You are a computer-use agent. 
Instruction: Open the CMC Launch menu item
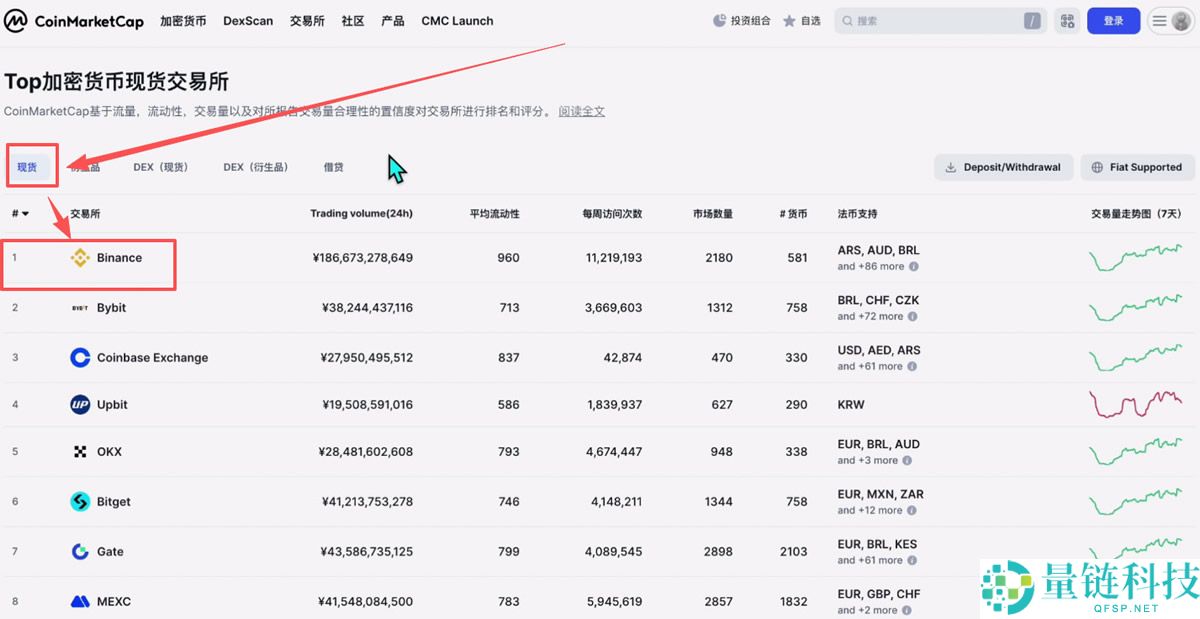pos(456,20)
